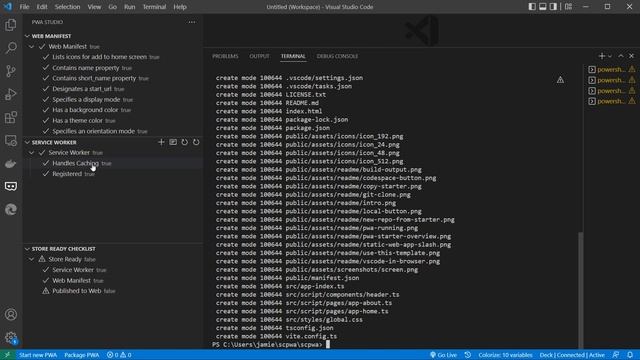Click Go Live in status bar
Image resolution: width=640 pixels, height=360 pixels.
pyautogui.click(x=443, y=355)
